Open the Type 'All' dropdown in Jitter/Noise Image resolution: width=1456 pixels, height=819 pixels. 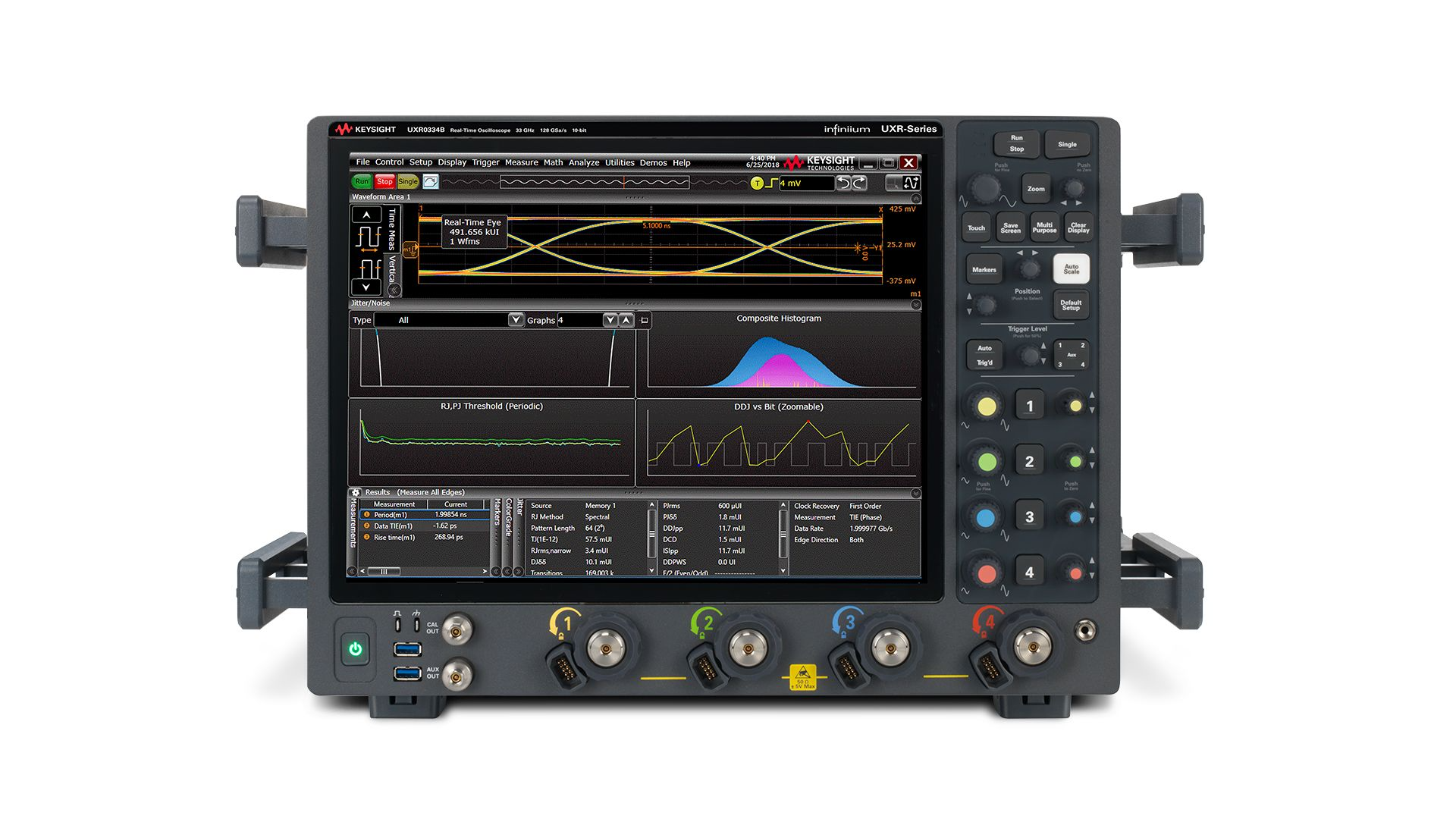point(515,320)
